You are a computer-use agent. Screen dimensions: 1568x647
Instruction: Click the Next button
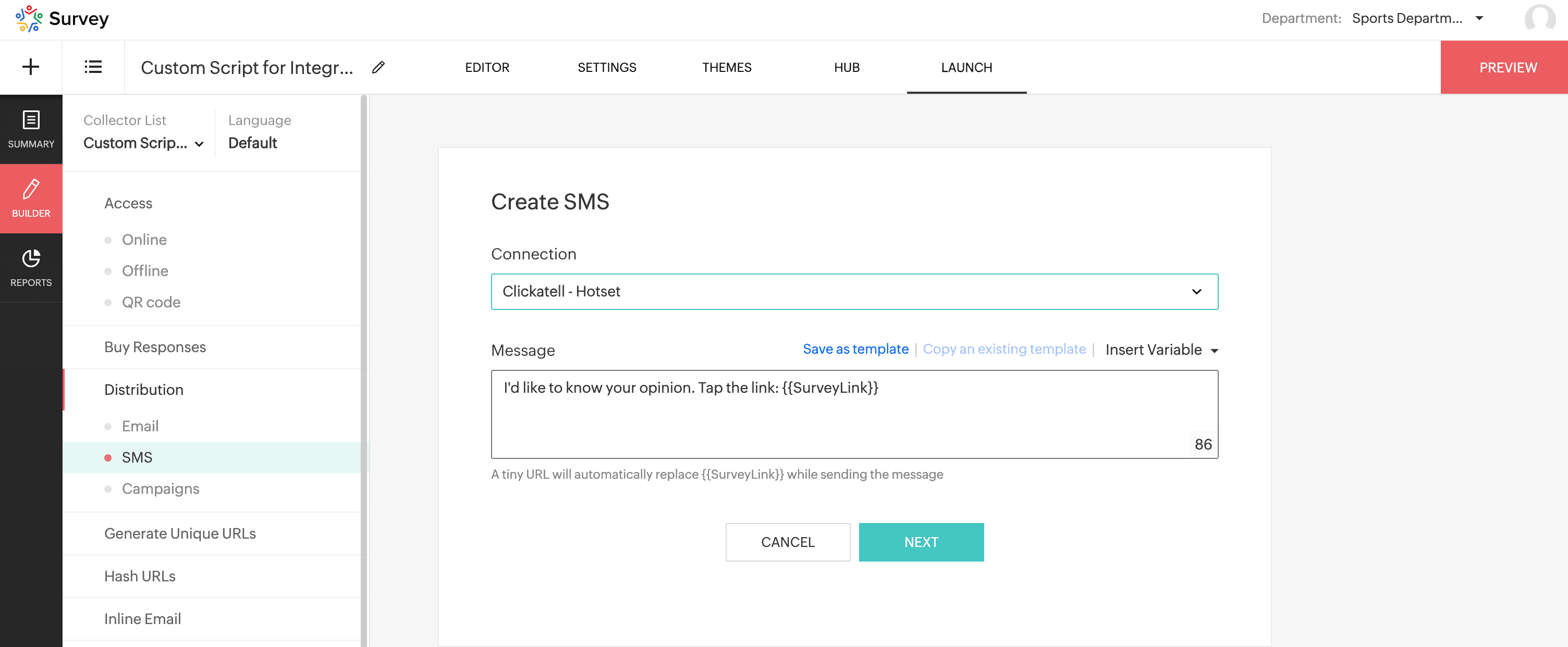[x=921, y=542]
